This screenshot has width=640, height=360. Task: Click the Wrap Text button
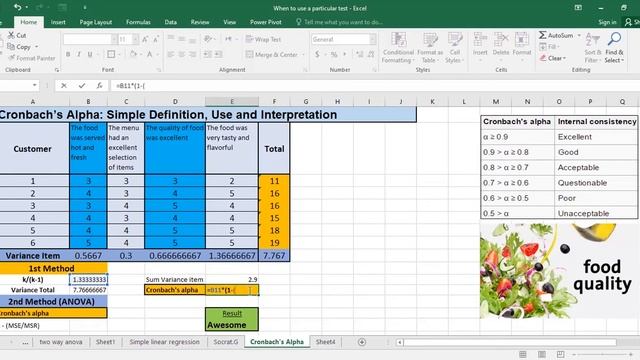point(263,40)
